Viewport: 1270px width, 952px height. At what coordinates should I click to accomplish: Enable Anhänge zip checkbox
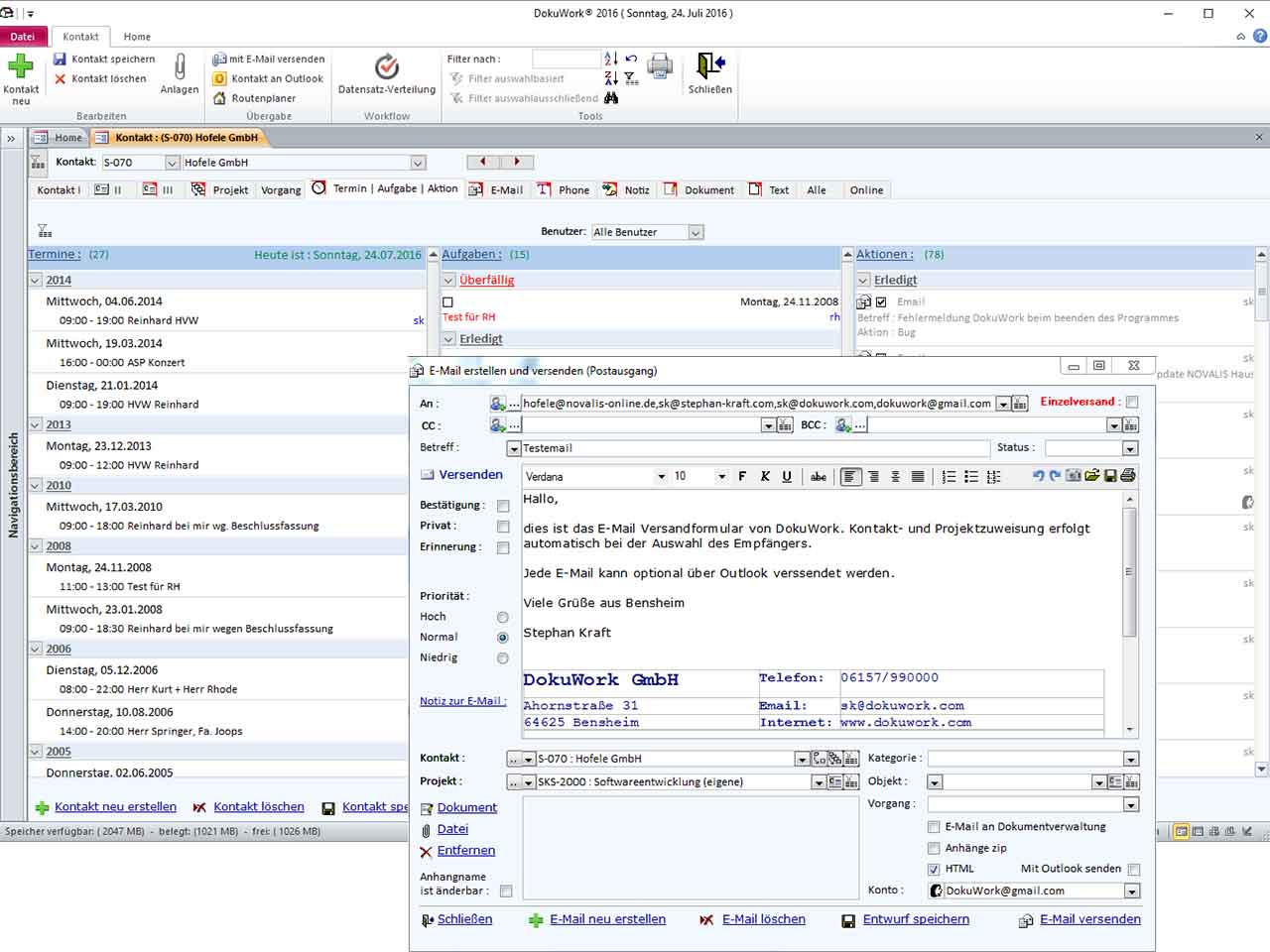(934, 848)
